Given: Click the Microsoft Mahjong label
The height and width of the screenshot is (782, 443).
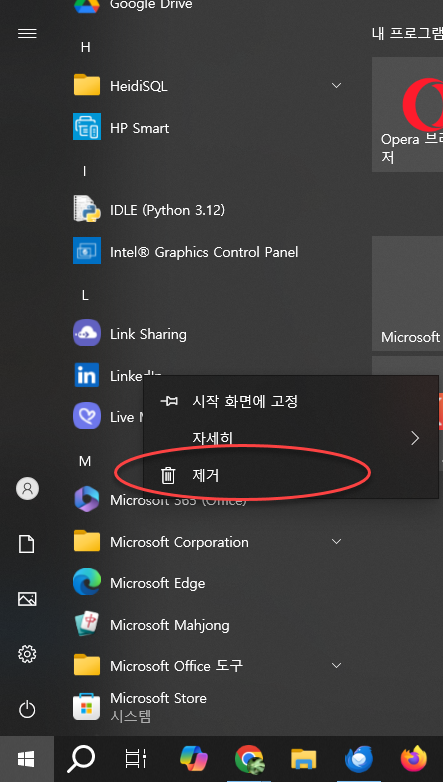Looking at the screenshot, I should click(x=170, y=625).
